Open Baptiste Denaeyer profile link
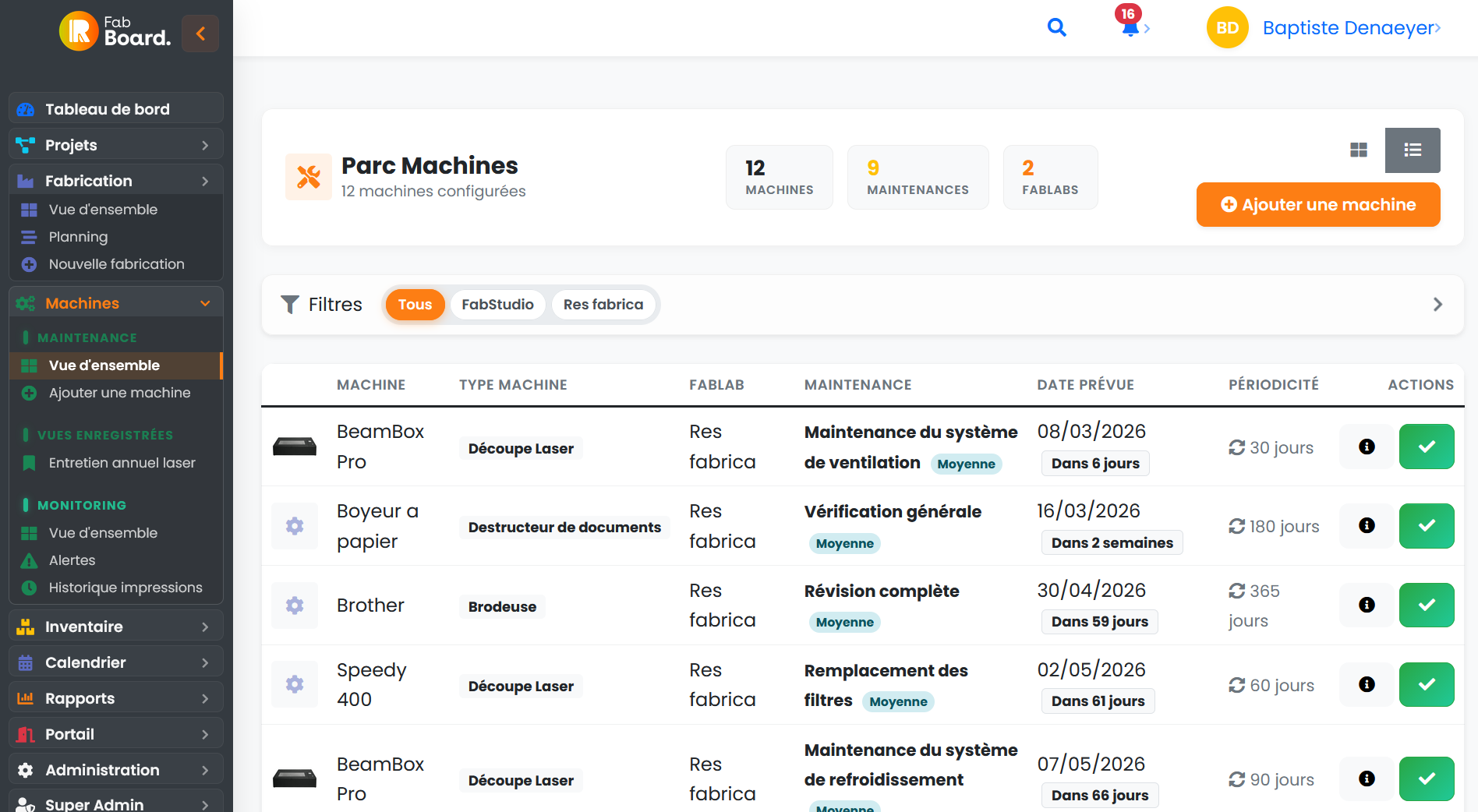 pos(1350,28)
